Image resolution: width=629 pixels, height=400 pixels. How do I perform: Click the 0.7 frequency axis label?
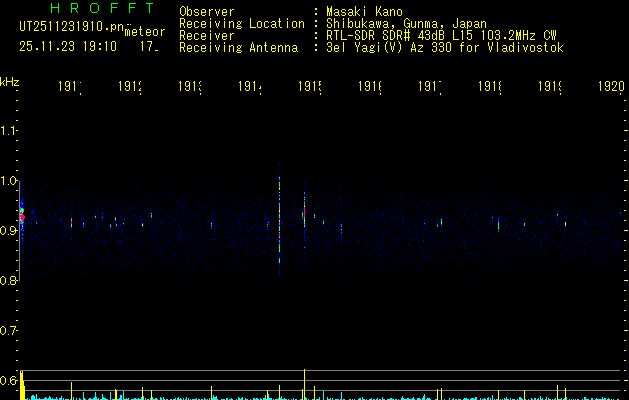click(x=8, y=331)
